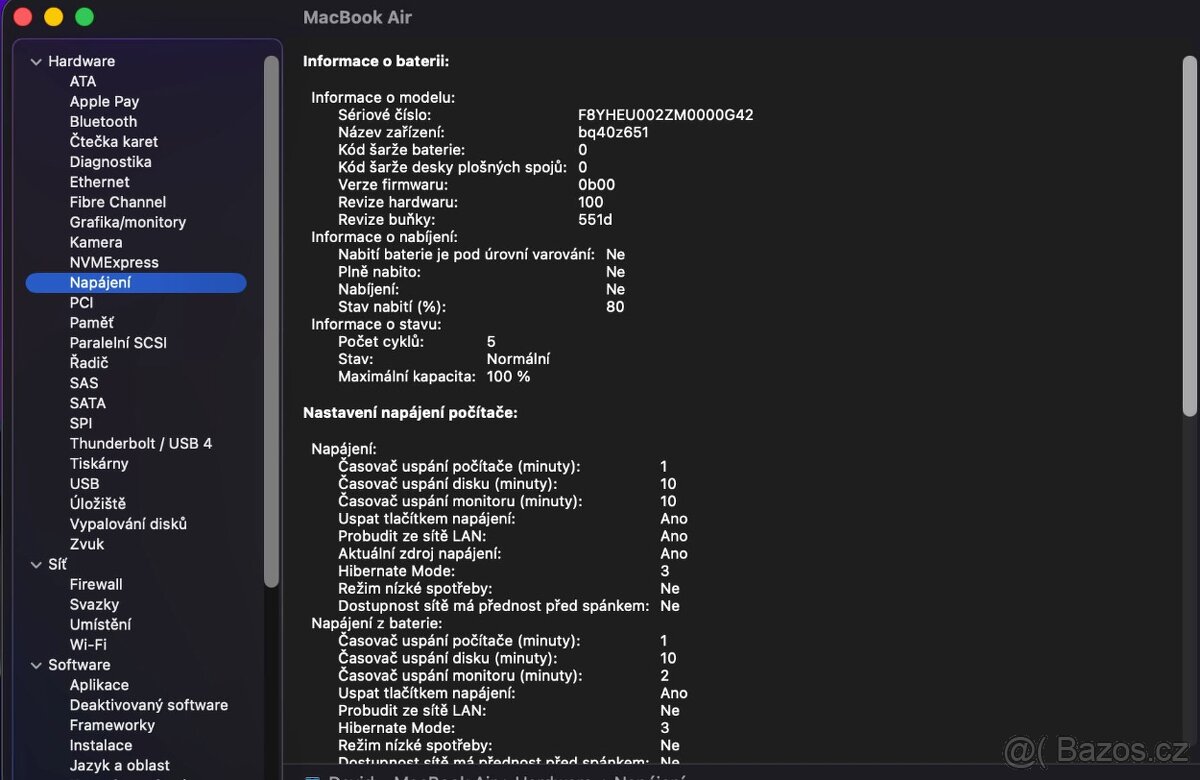Collapse the Software section chevron
The image size is (1200, 780).
point(36,665)
